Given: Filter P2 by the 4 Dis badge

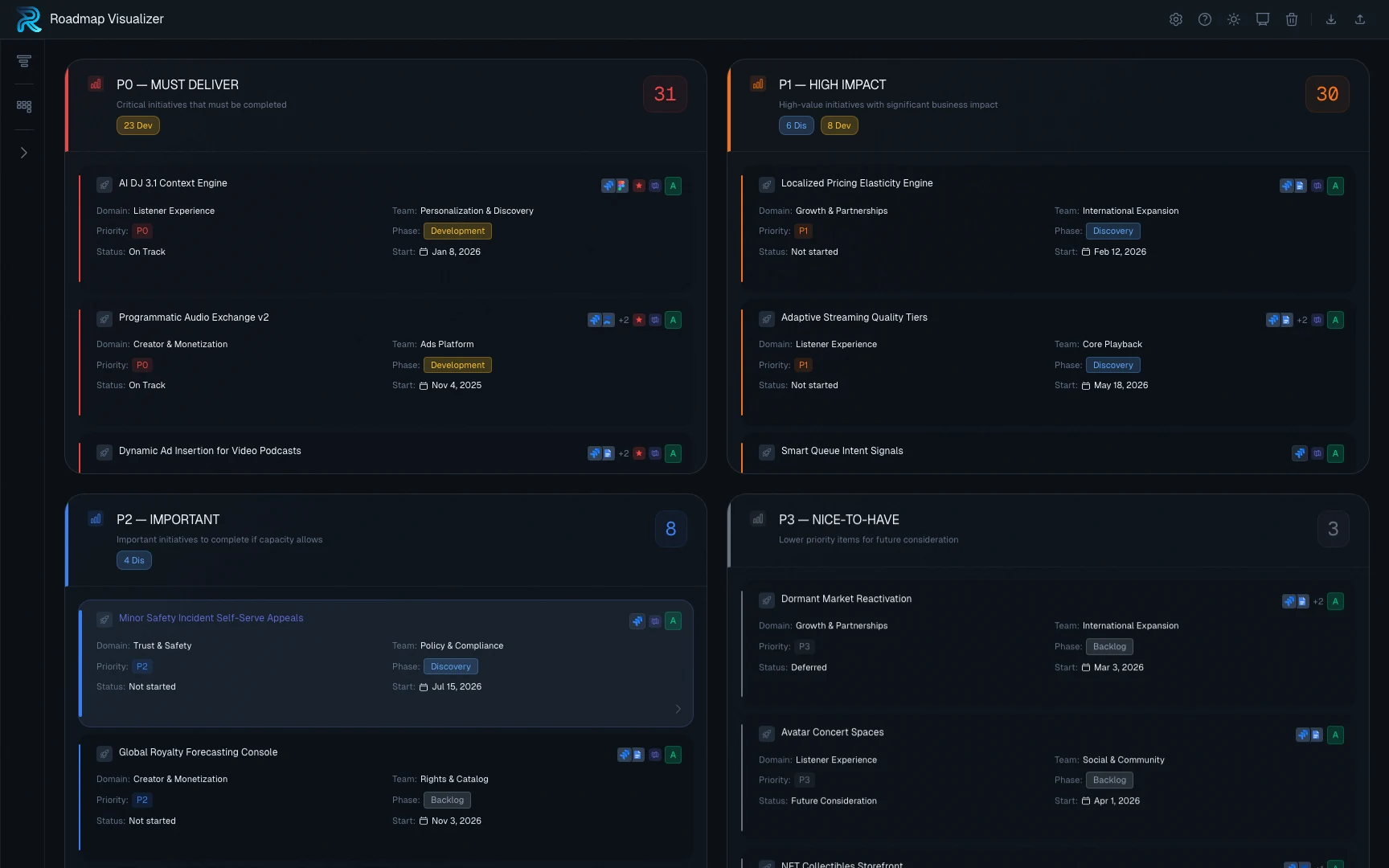Looking at the screenshot, I should 134,560.
